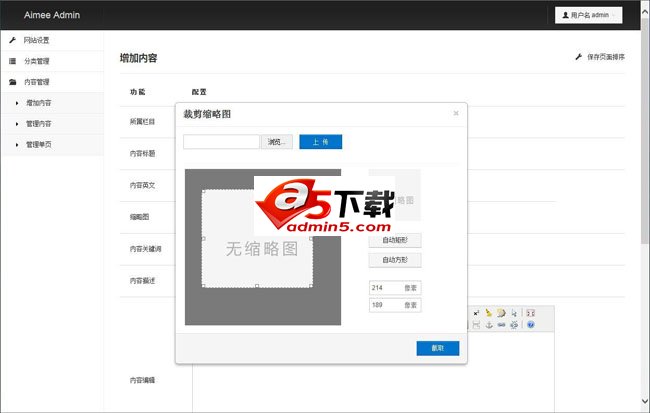Viewport: 650px width, 413px height.
Task: Click the wrench icon beside 网站设置
Action: (x=12, y=40)
